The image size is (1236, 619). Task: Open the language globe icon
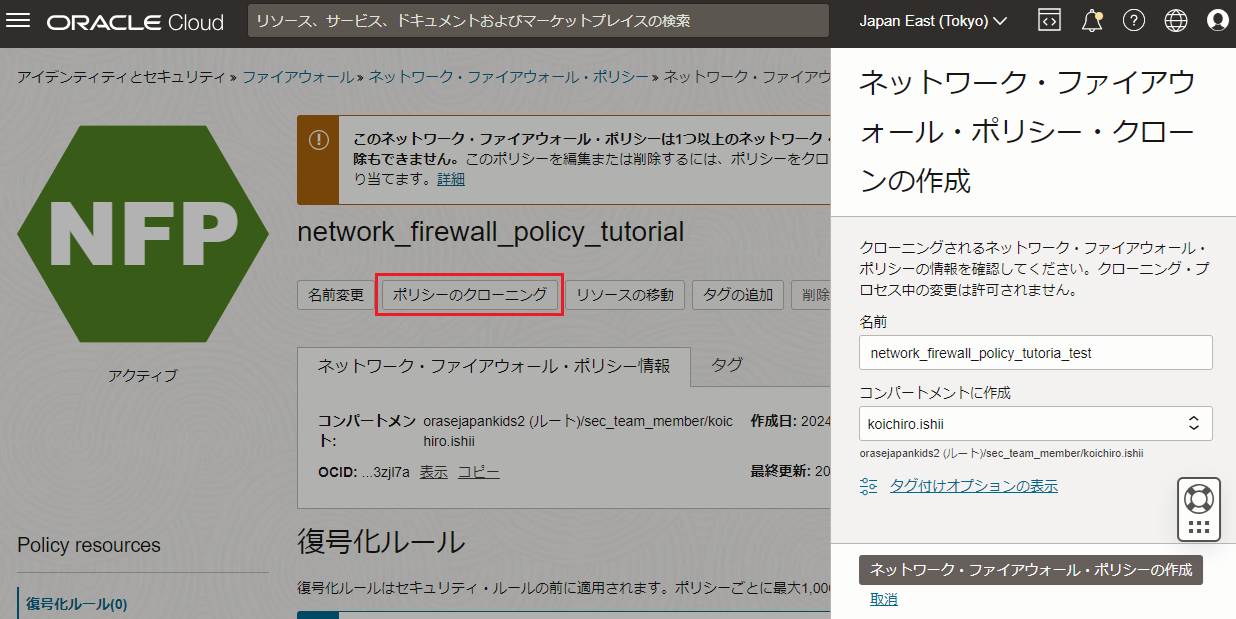click(1176, 21)
